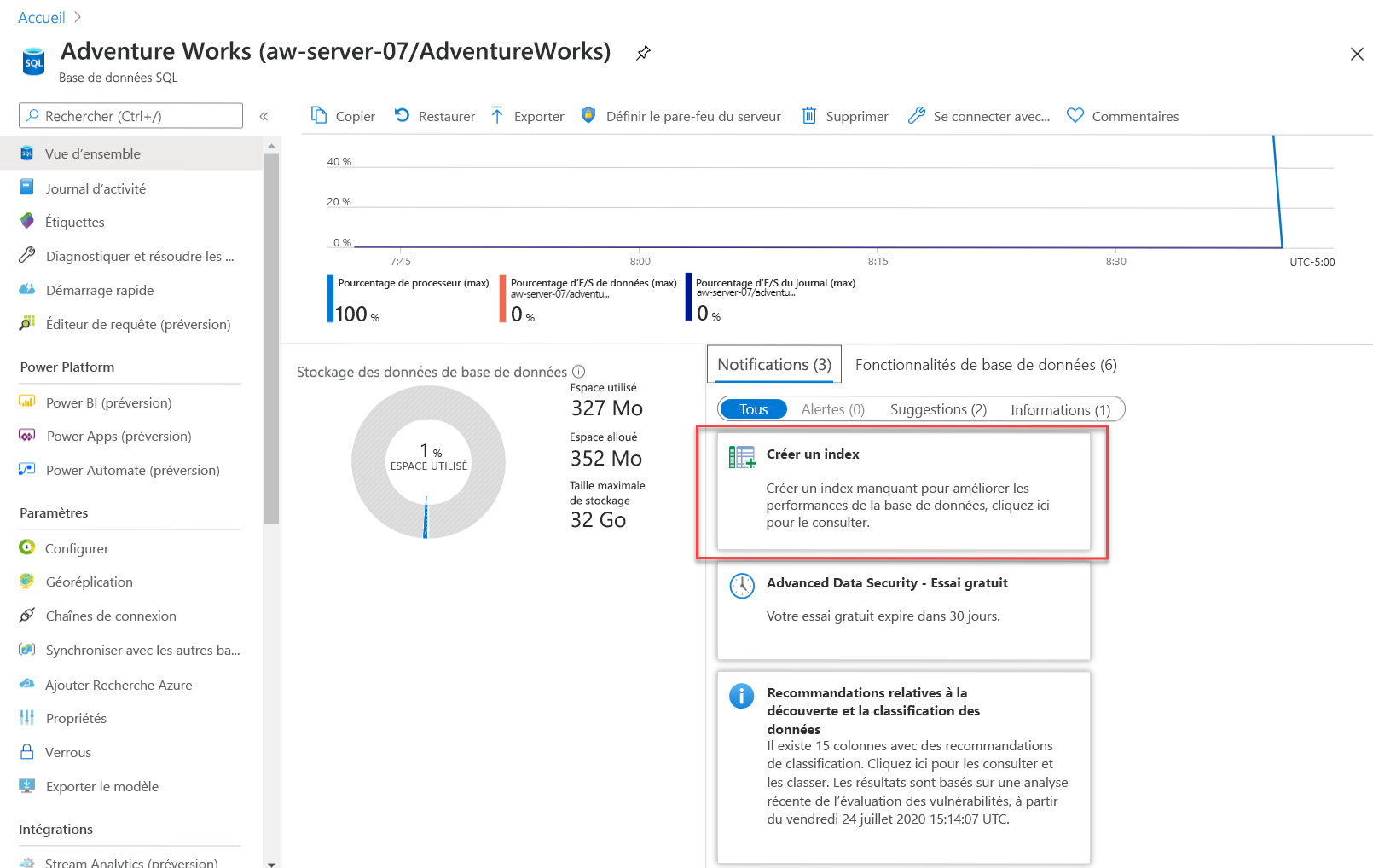Click the Power Automate icon
Image resolution: width=1373 pixels, height=868 pixels.
pyautogui.click(x=27, y=470)
